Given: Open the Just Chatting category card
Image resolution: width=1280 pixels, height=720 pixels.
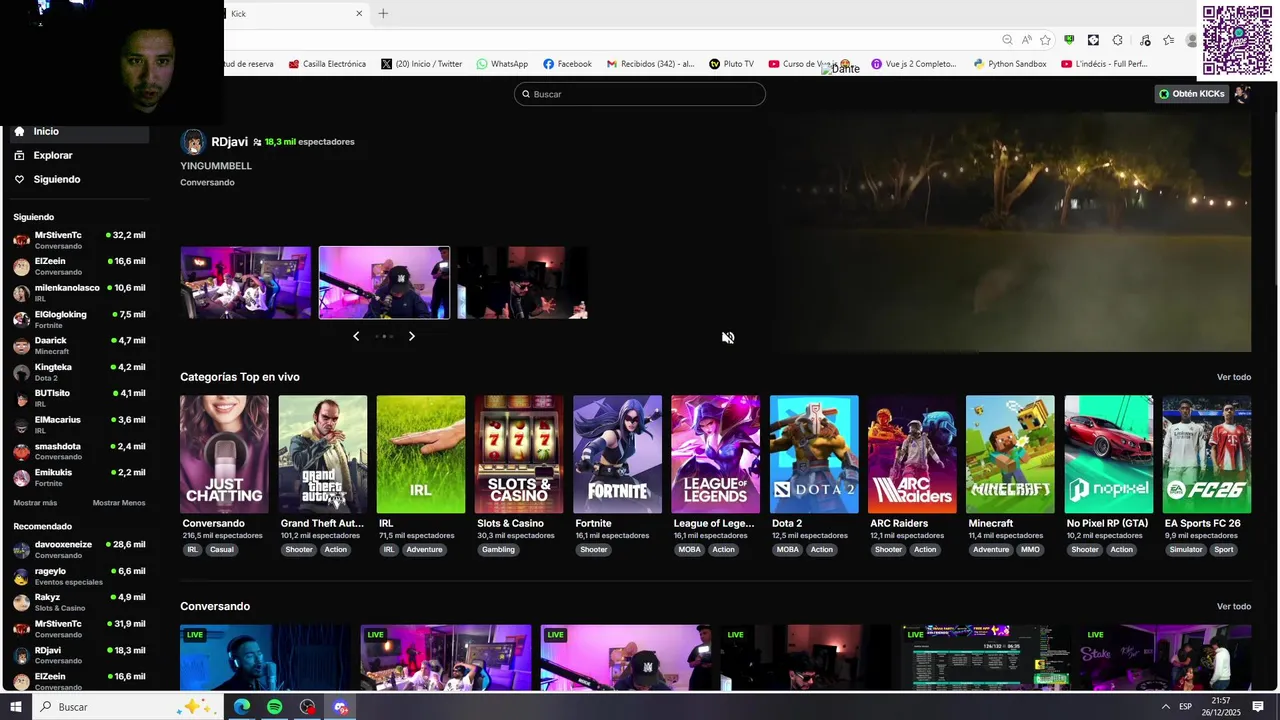Looking at the screenshot, I should click(224, 454).
